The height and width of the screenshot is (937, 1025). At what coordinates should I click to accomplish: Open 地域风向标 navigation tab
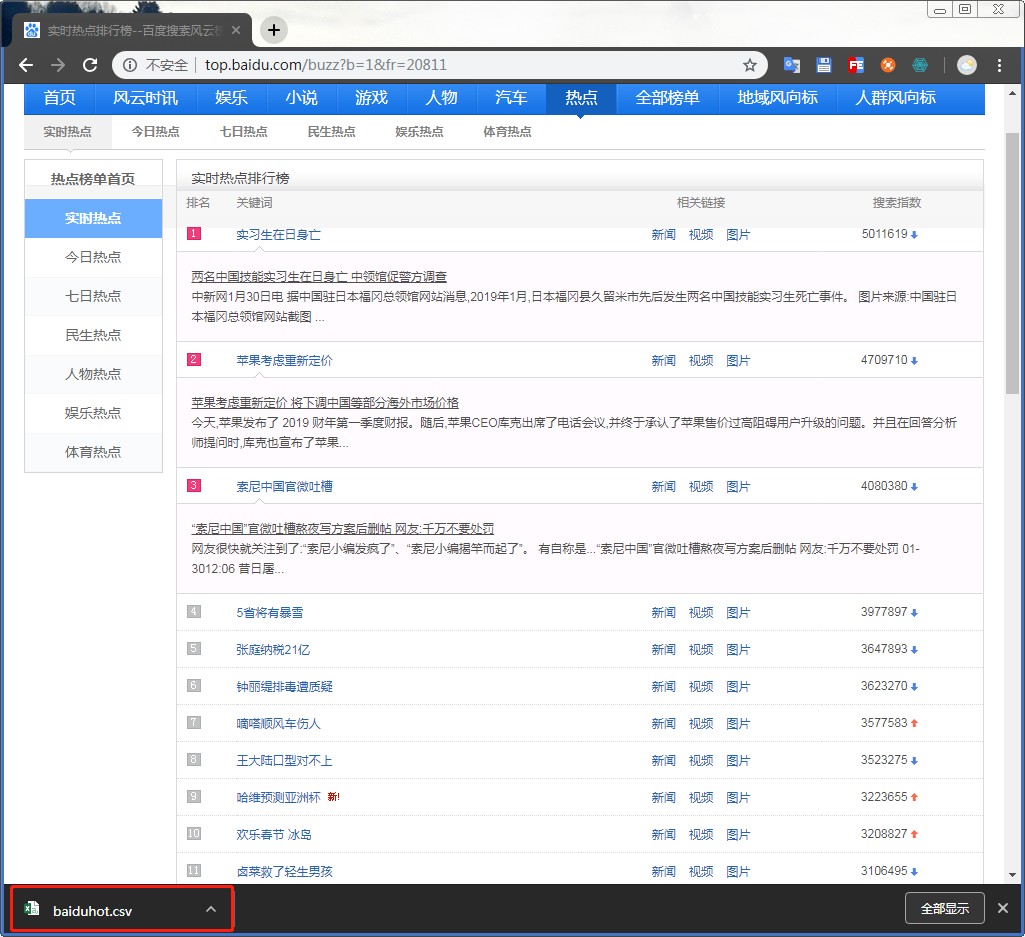[777, 98]
